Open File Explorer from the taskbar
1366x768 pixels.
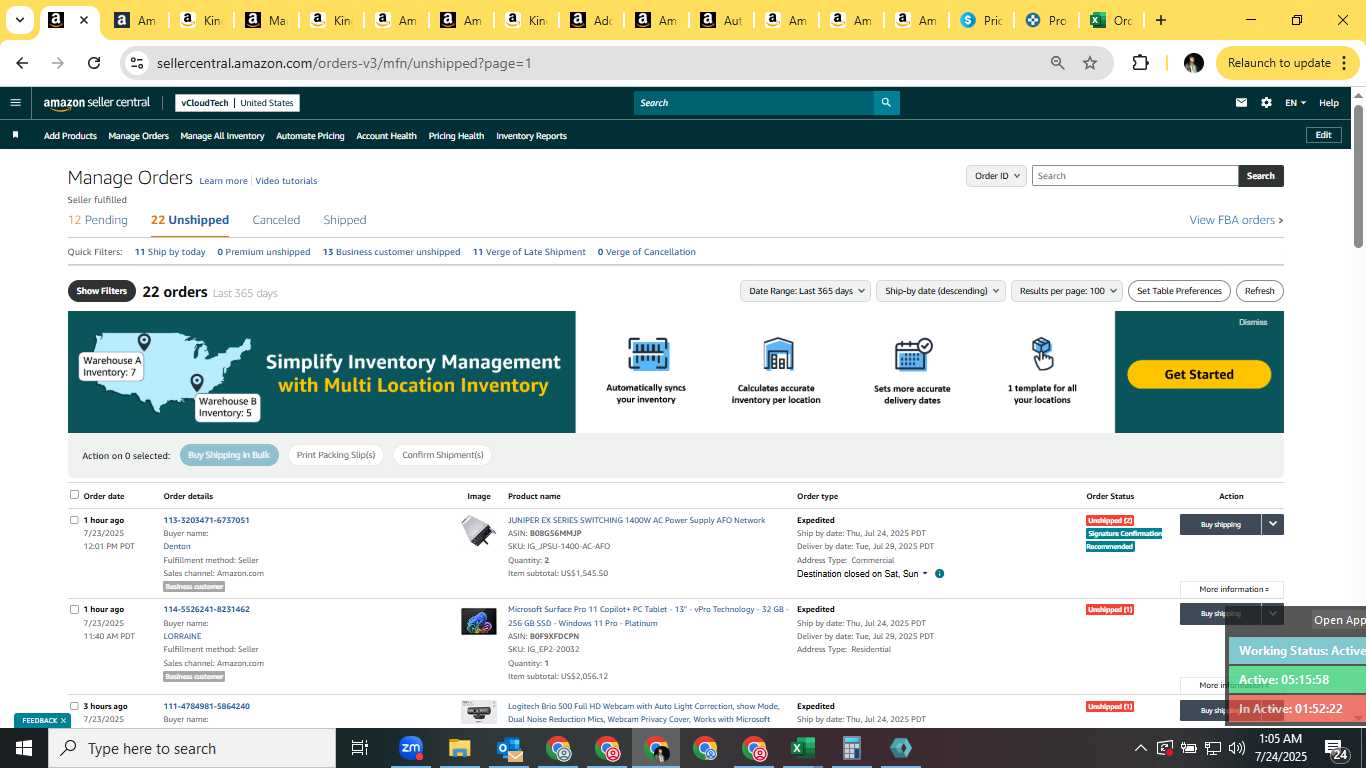[x=459, y=748]
